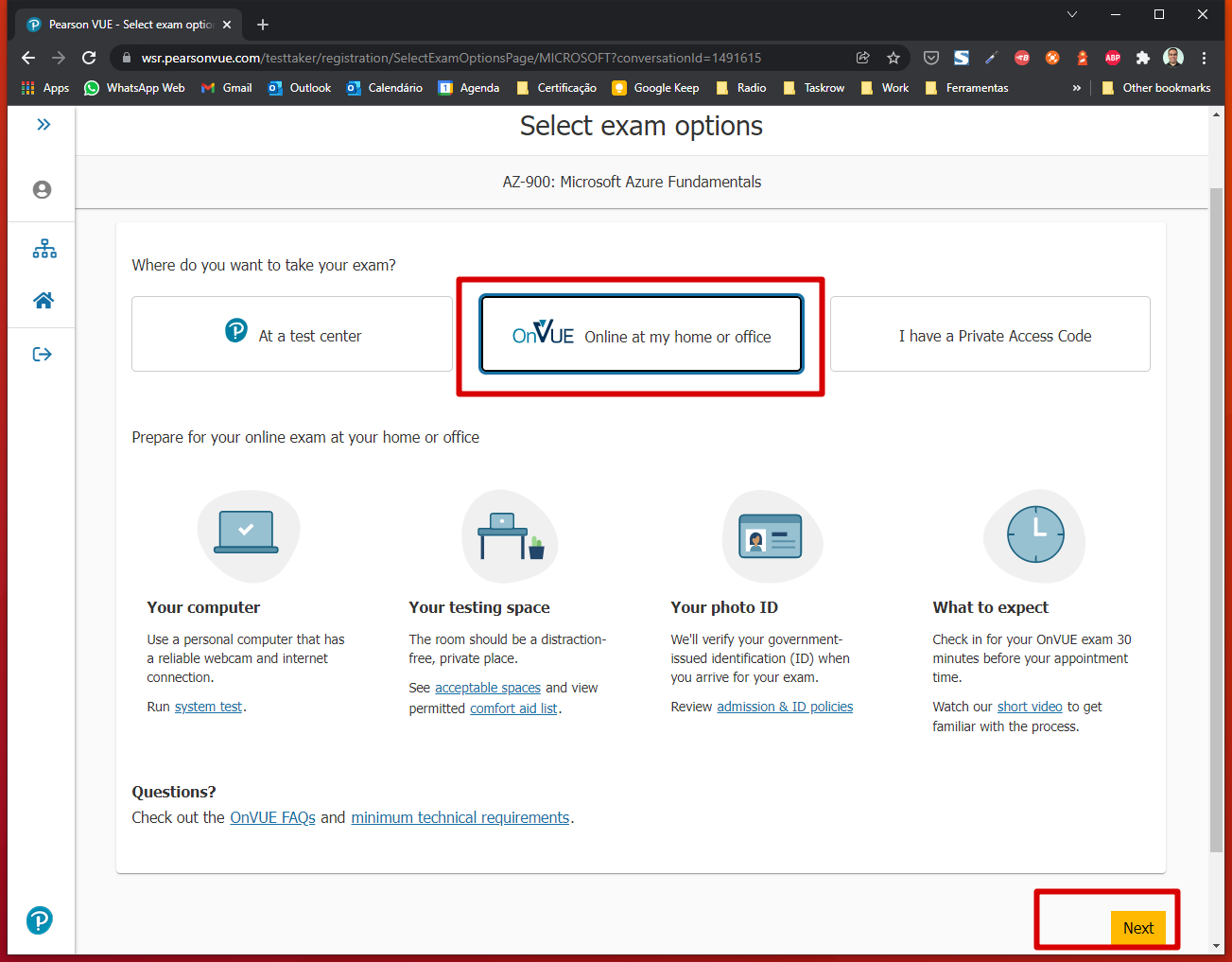The image size is (1232, 962).
Task: Open the Radio bookmarks folder
Action: pyautogui.click(x=741, y=88)
